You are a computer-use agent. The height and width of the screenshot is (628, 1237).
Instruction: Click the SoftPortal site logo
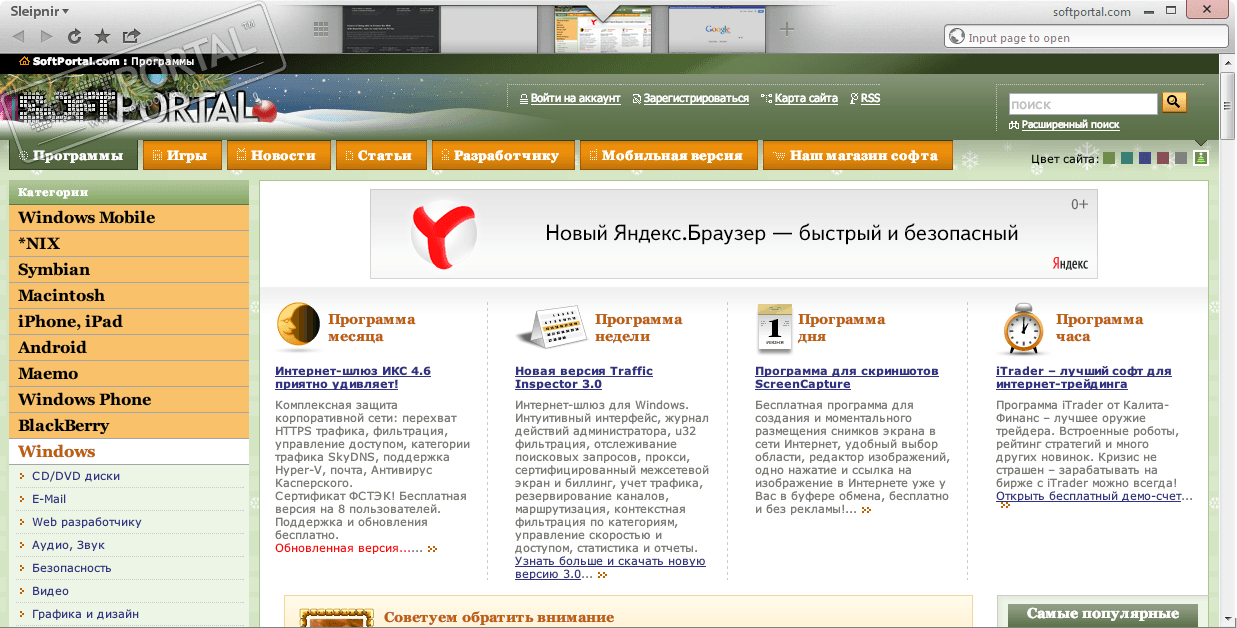139,105
